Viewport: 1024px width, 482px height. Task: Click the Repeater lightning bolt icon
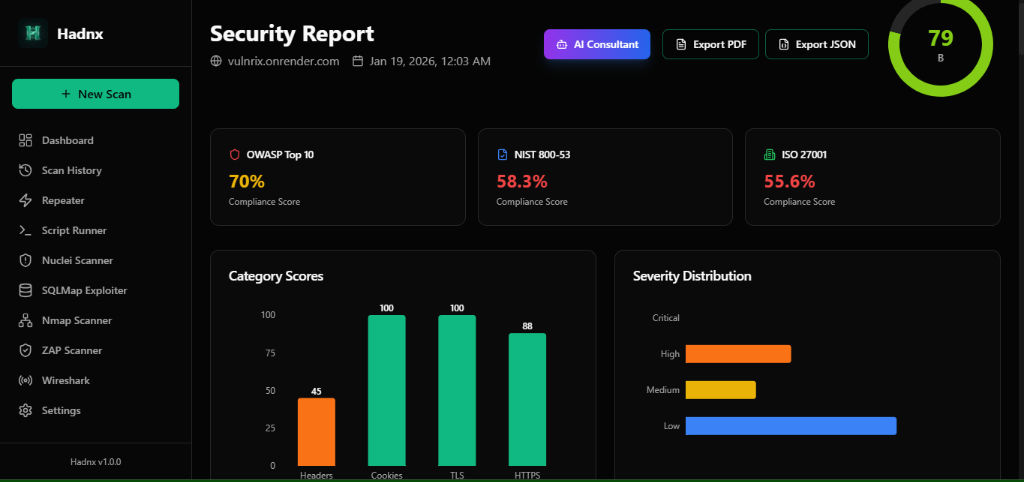click(x=26, y=201)
